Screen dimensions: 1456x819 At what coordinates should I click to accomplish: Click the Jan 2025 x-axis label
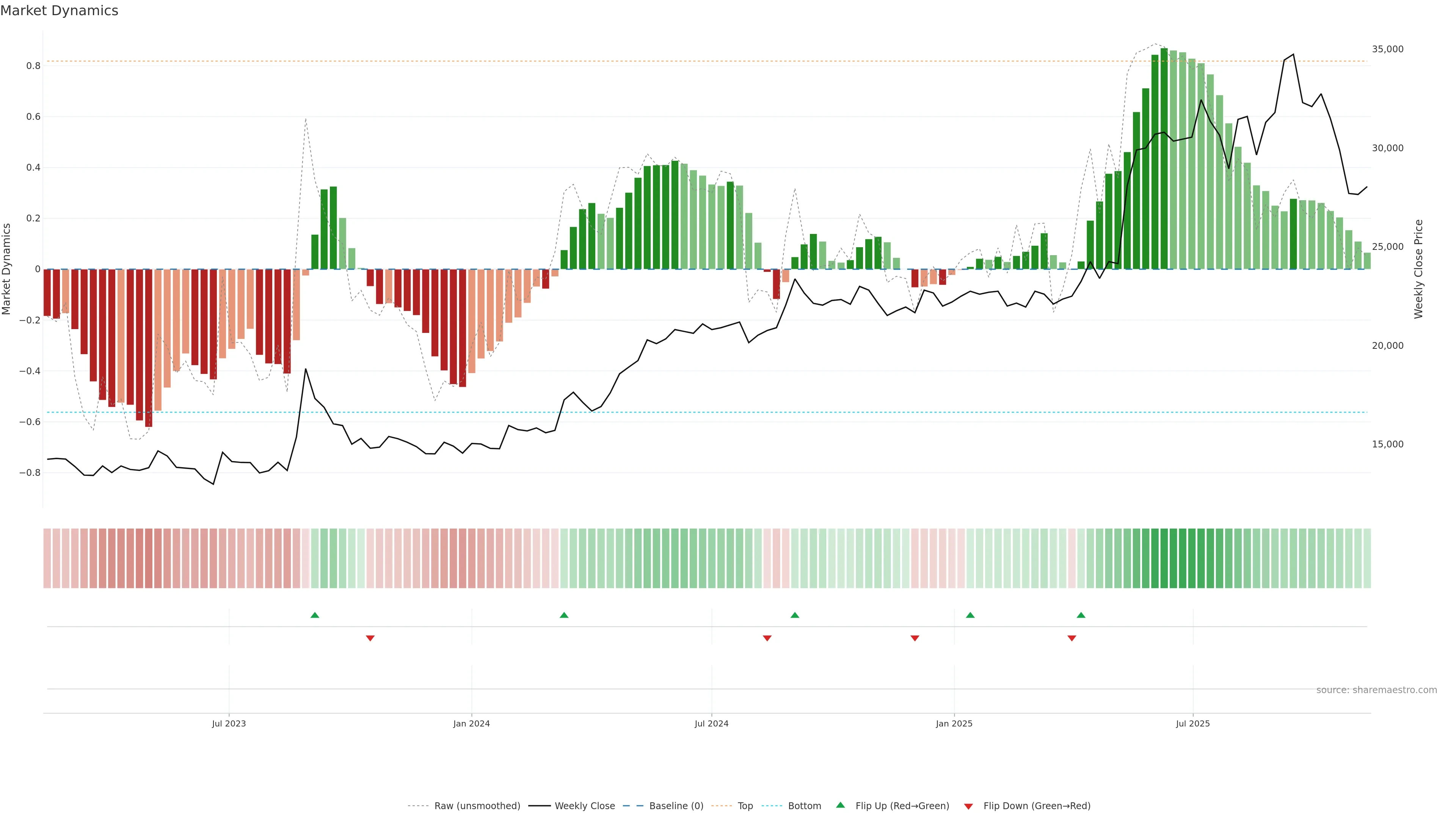tap(954, 723)
